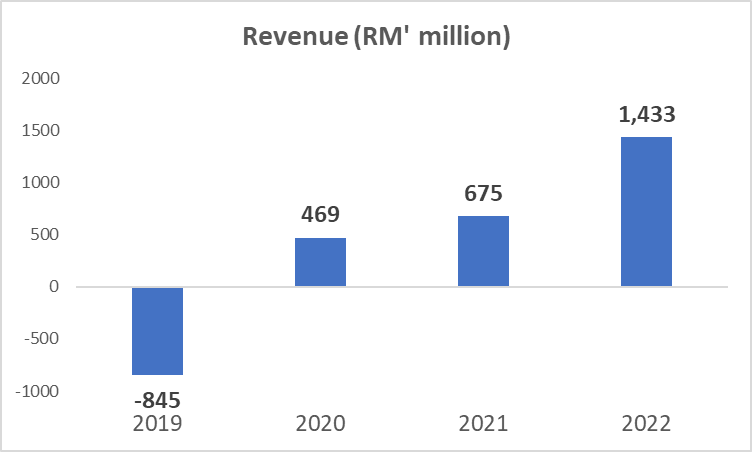Select the tallest bar for 2022
Screen dimensions: 752x452
[646, 212]
